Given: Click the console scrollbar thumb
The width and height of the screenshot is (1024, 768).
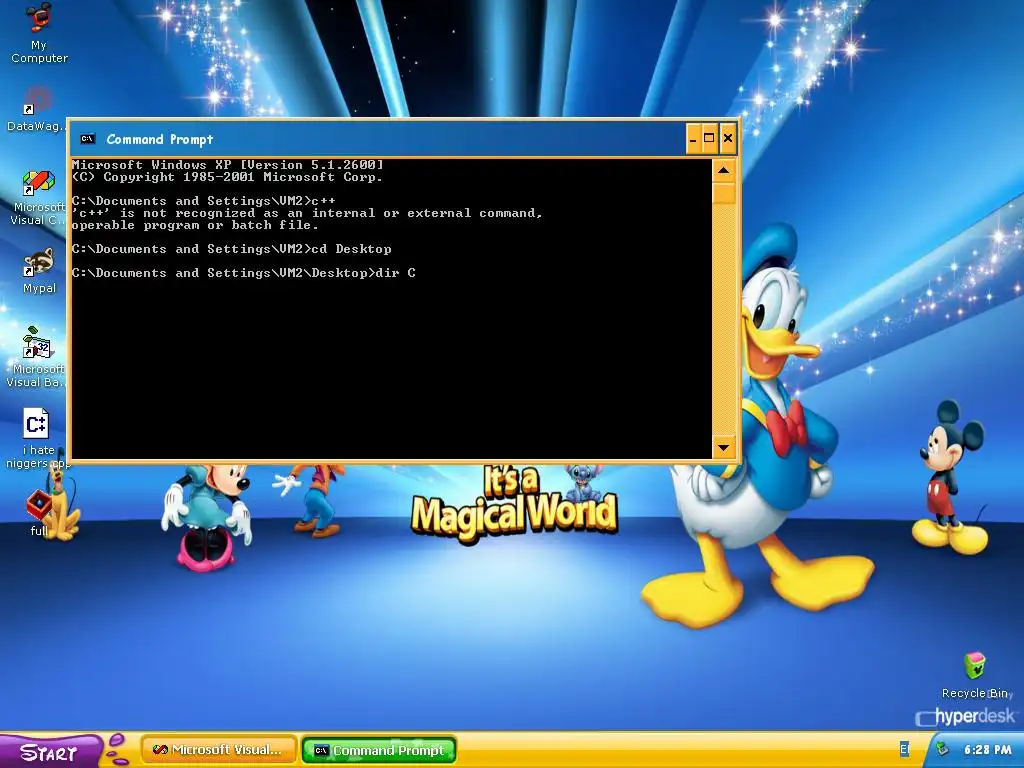Looking at the screenshot, I should point(724,194).
